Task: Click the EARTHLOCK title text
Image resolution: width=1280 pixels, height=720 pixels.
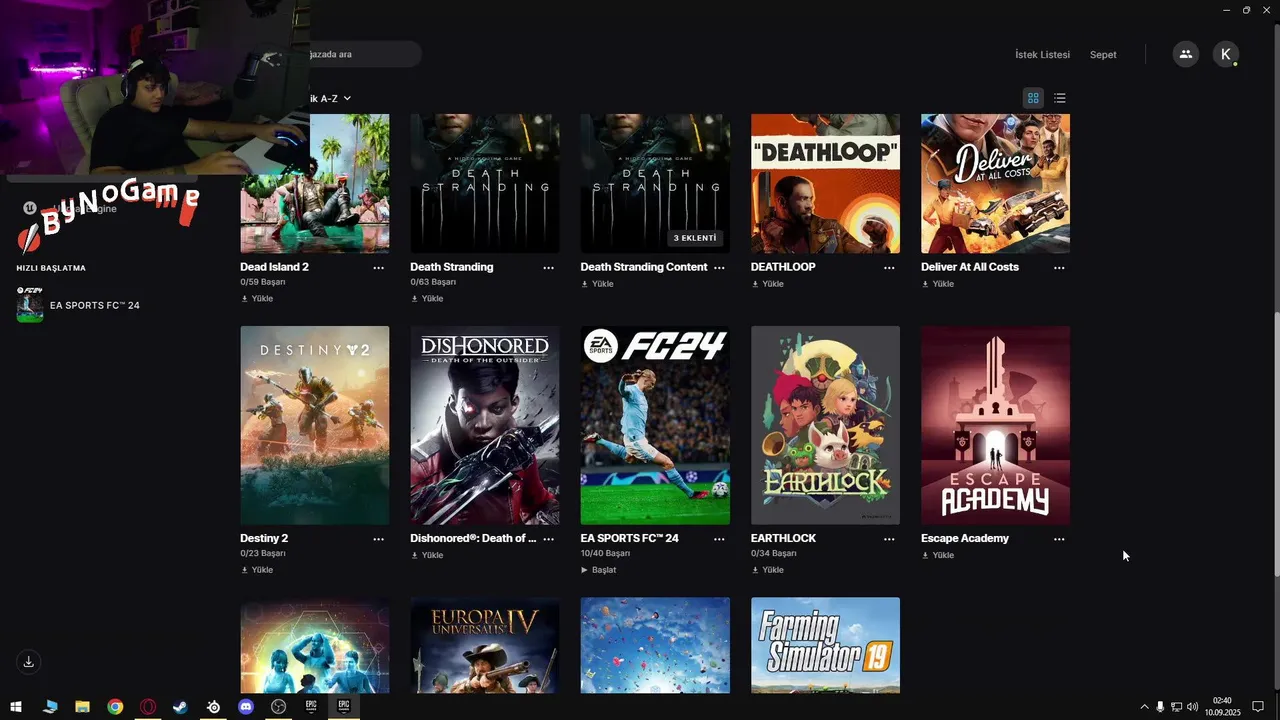Action: coord(783,538)
